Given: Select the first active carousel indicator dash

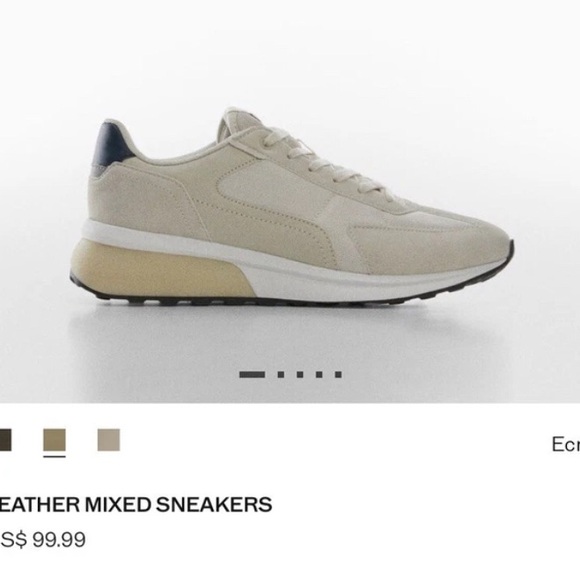Looking at the screenshot, I should pos(252,374).
